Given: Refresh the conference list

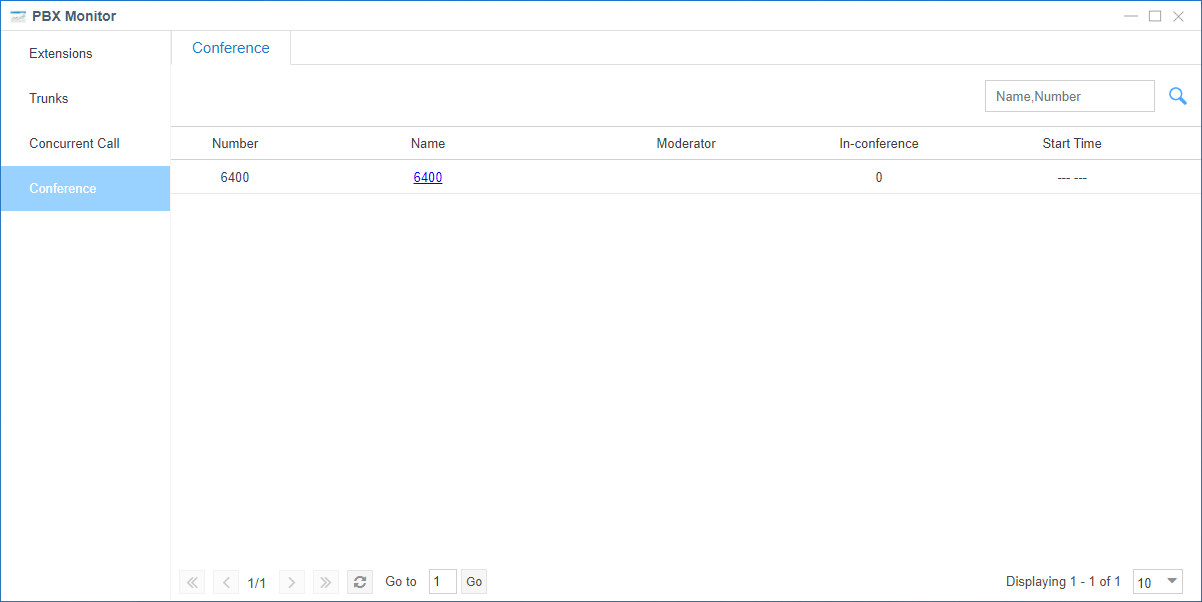Looking at the screenshot, I should (360, 582).
